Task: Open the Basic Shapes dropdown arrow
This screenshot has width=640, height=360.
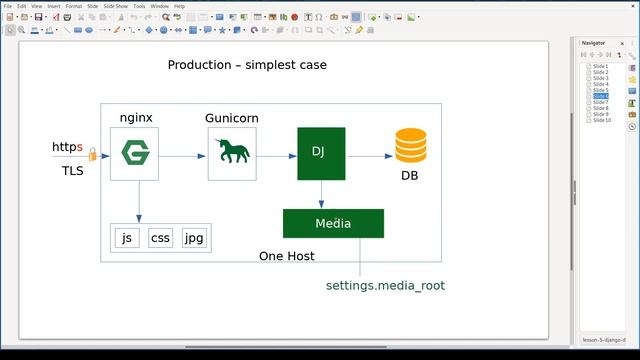Action: (156, 30)
